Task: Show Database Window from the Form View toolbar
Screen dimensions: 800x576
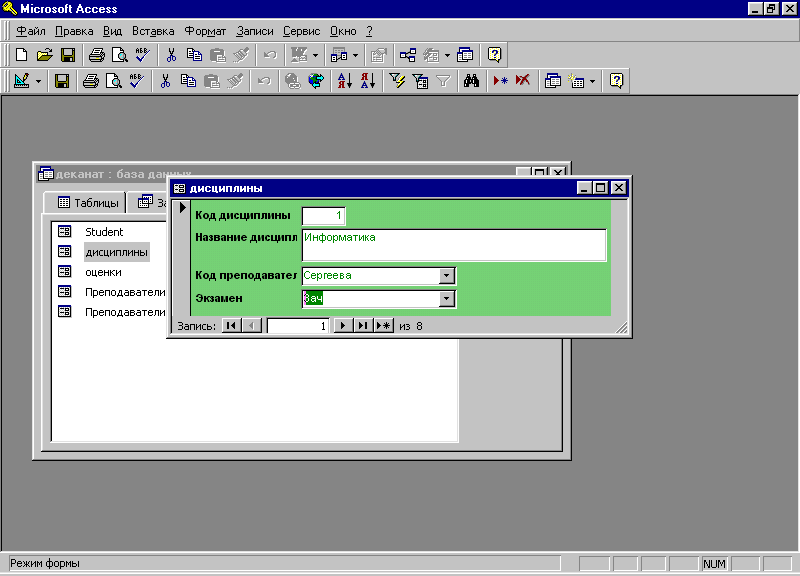Action: pos(553,81)
